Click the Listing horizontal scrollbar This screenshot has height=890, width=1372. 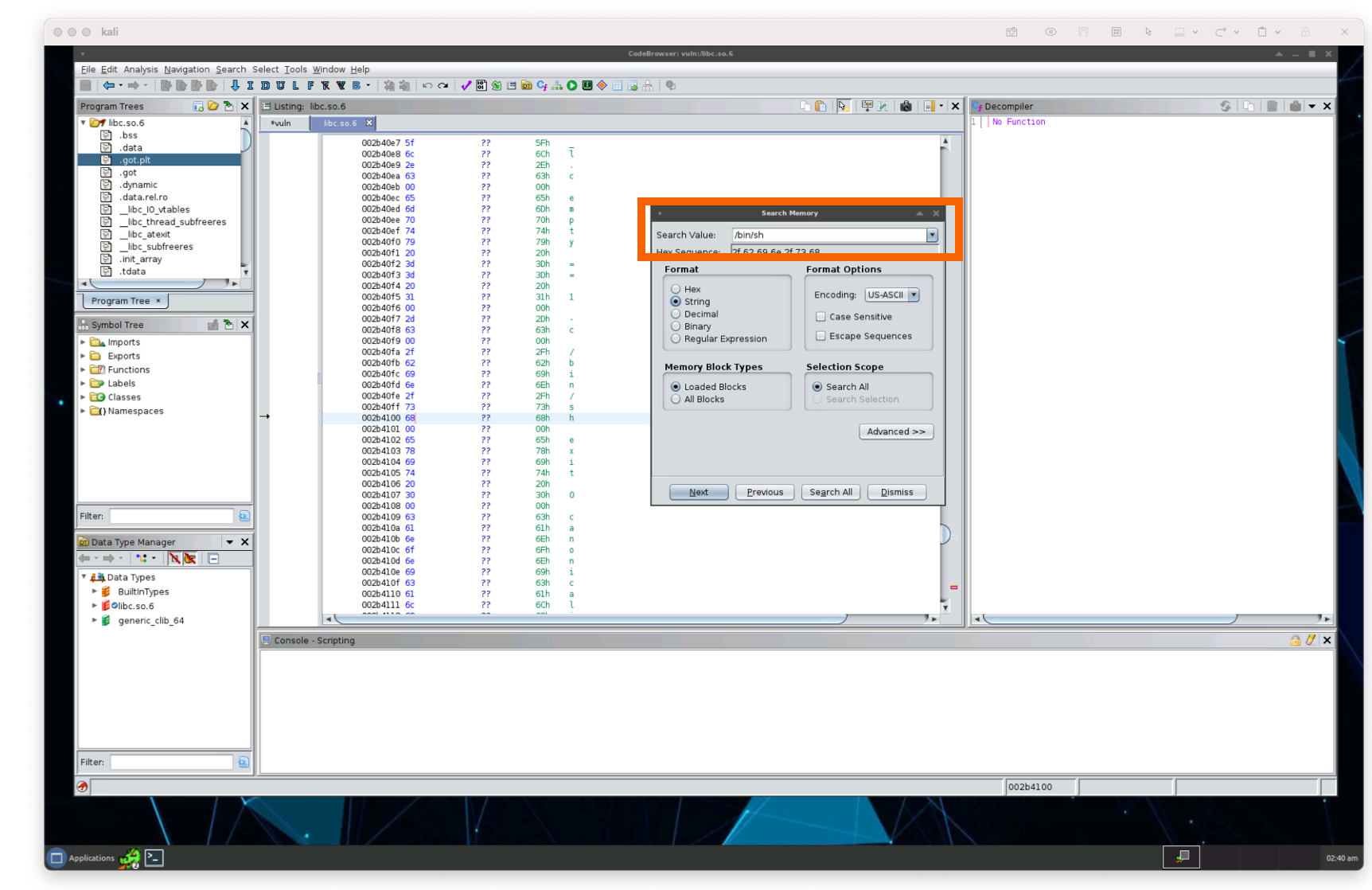tap(589, 619)
